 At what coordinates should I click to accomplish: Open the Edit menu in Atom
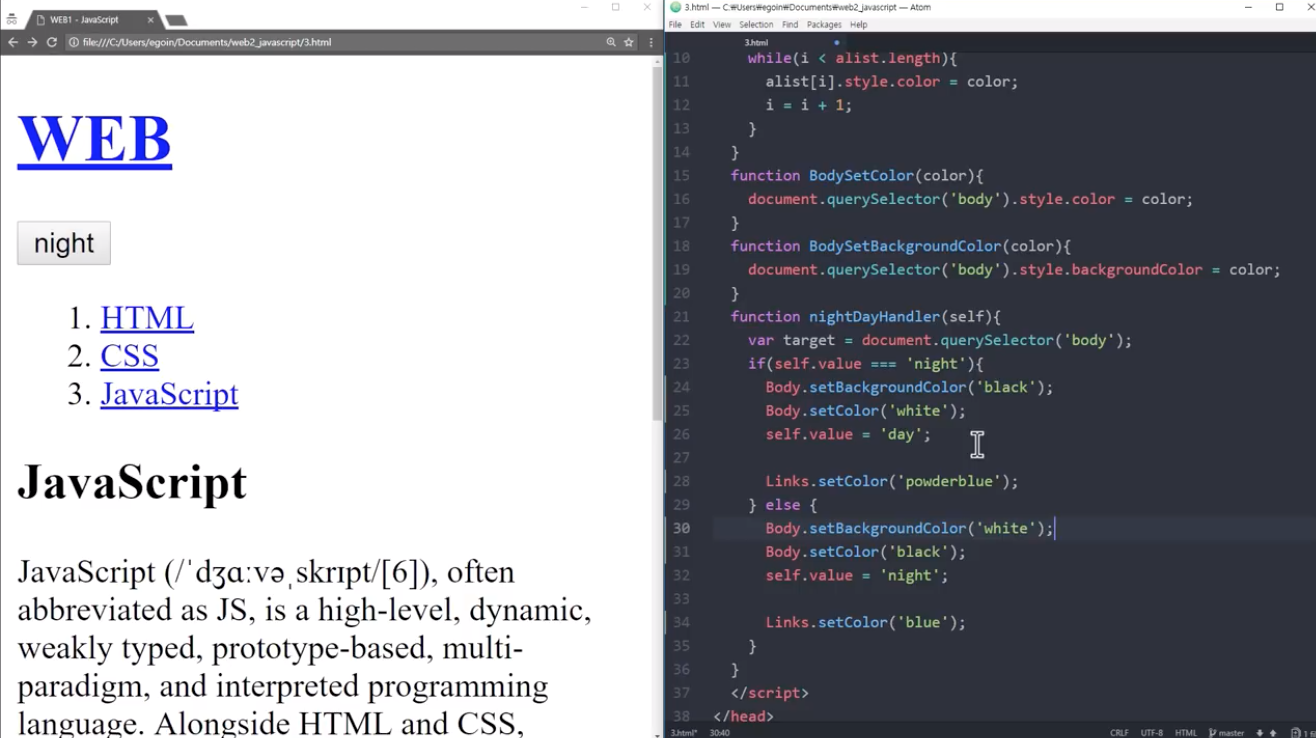(x=697, y=24)
